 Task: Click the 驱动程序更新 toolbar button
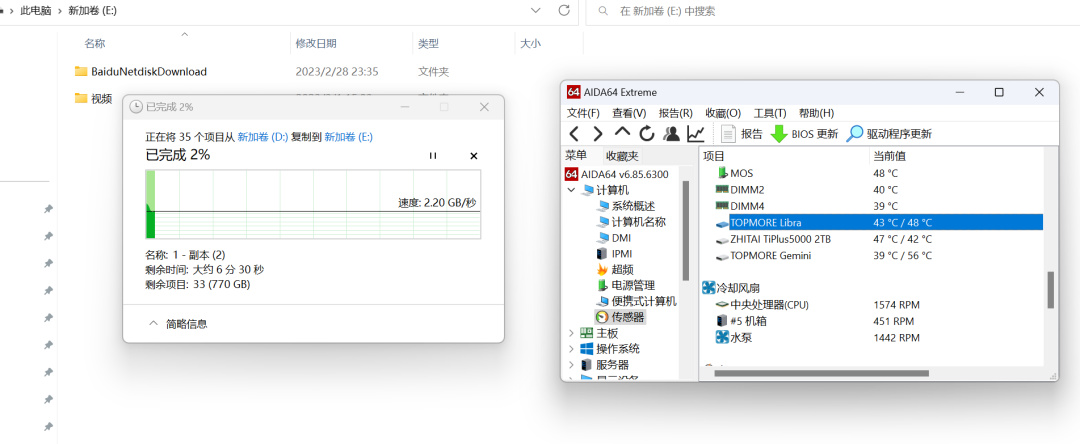coord(889,134)
